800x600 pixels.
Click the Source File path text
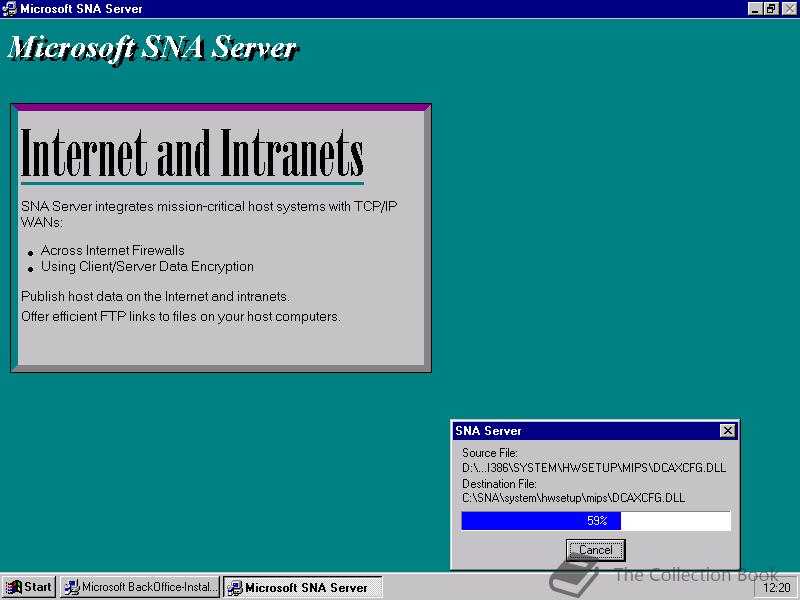(594, 467)
